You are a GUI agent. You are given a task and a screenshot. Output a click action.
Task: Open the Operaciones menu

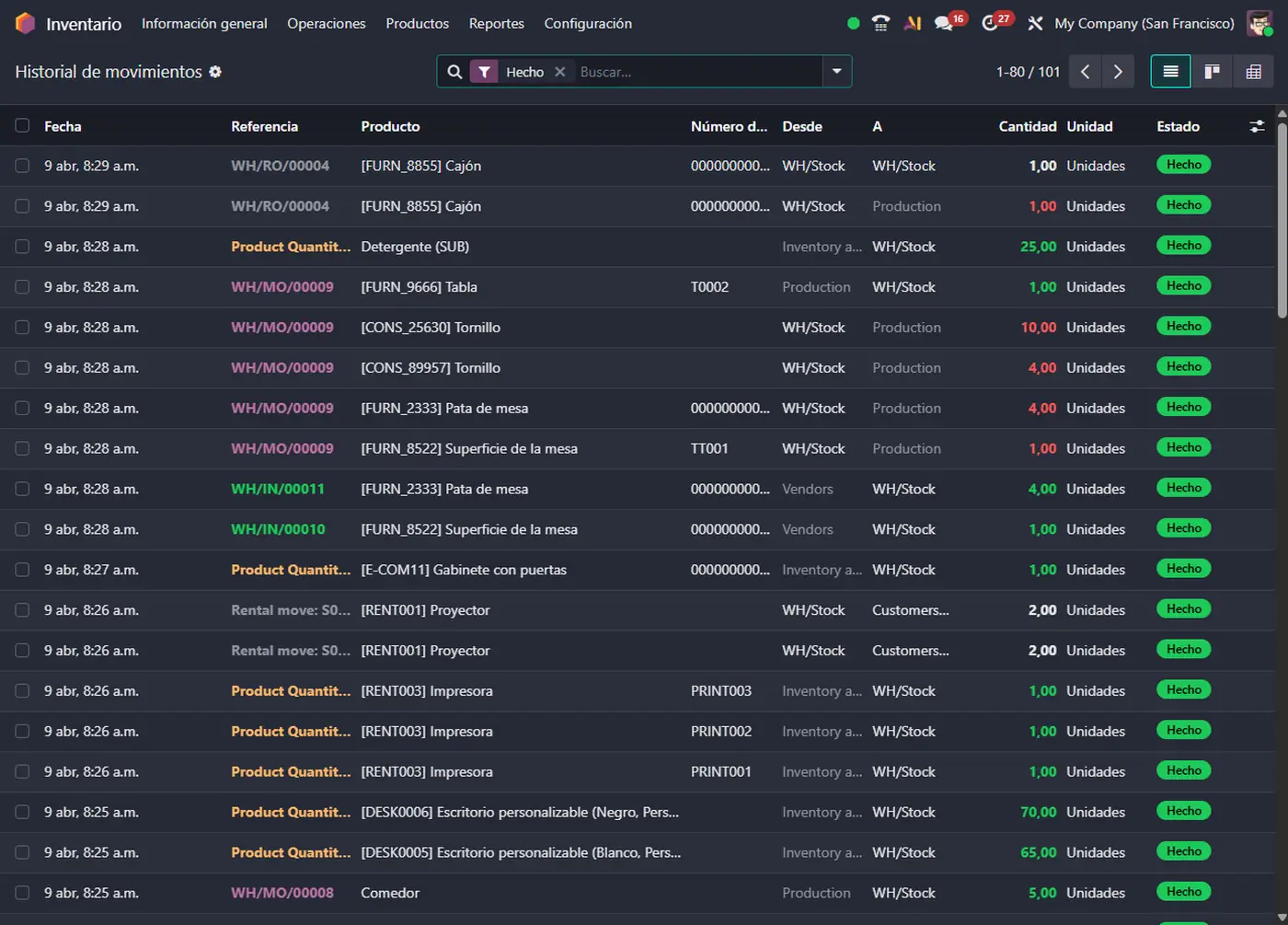click(x=326, y=24)
